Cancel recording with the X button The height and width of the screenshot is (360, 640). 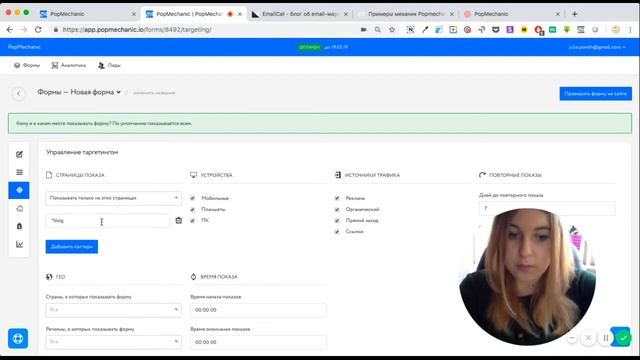pyautogui.click(x=588, y=338)
